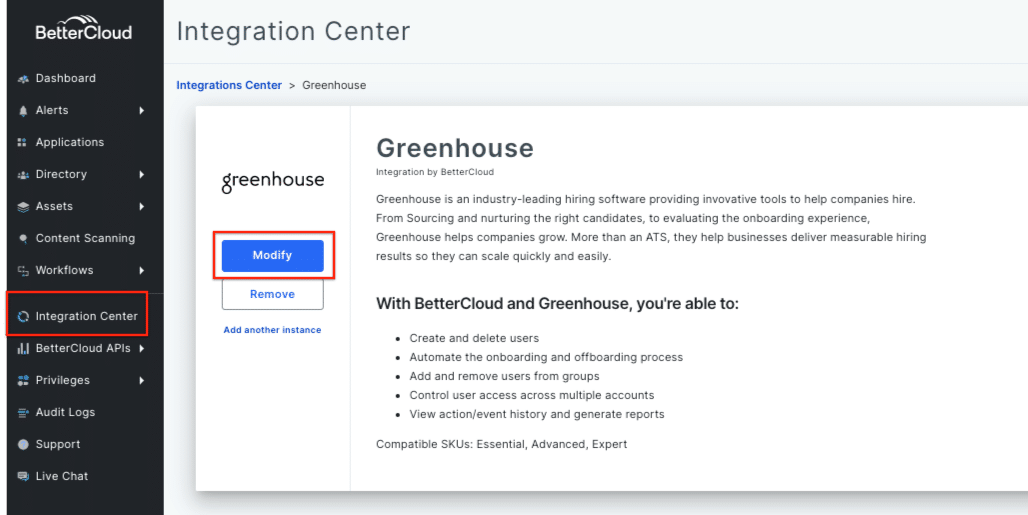Image resolution: width=1028 pixels, height=515 pixels.
Task: Click the Compatible SKUs line
Action: coord(502,444)
